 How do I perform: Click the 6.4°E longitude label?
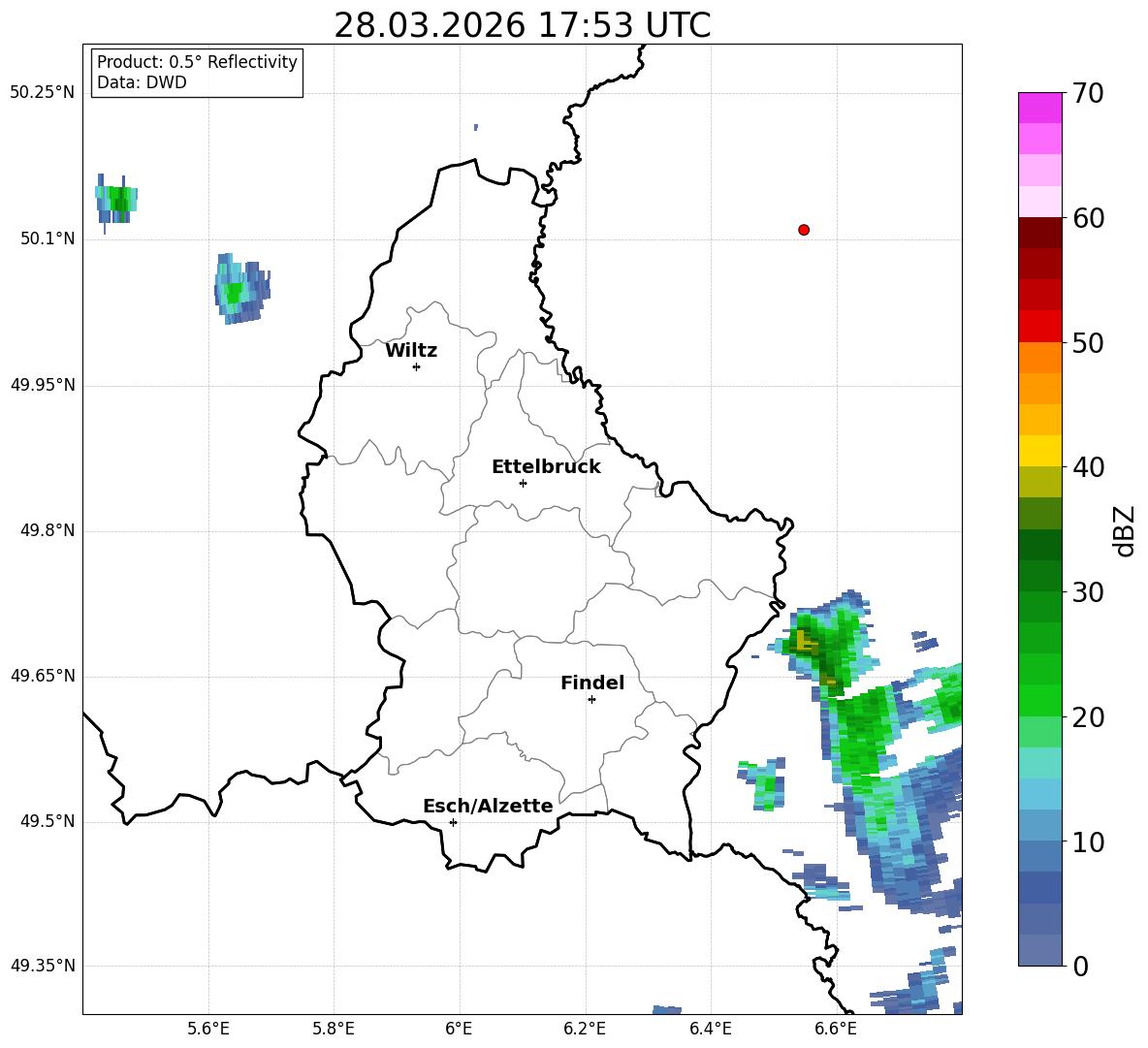click(710, 1030)
